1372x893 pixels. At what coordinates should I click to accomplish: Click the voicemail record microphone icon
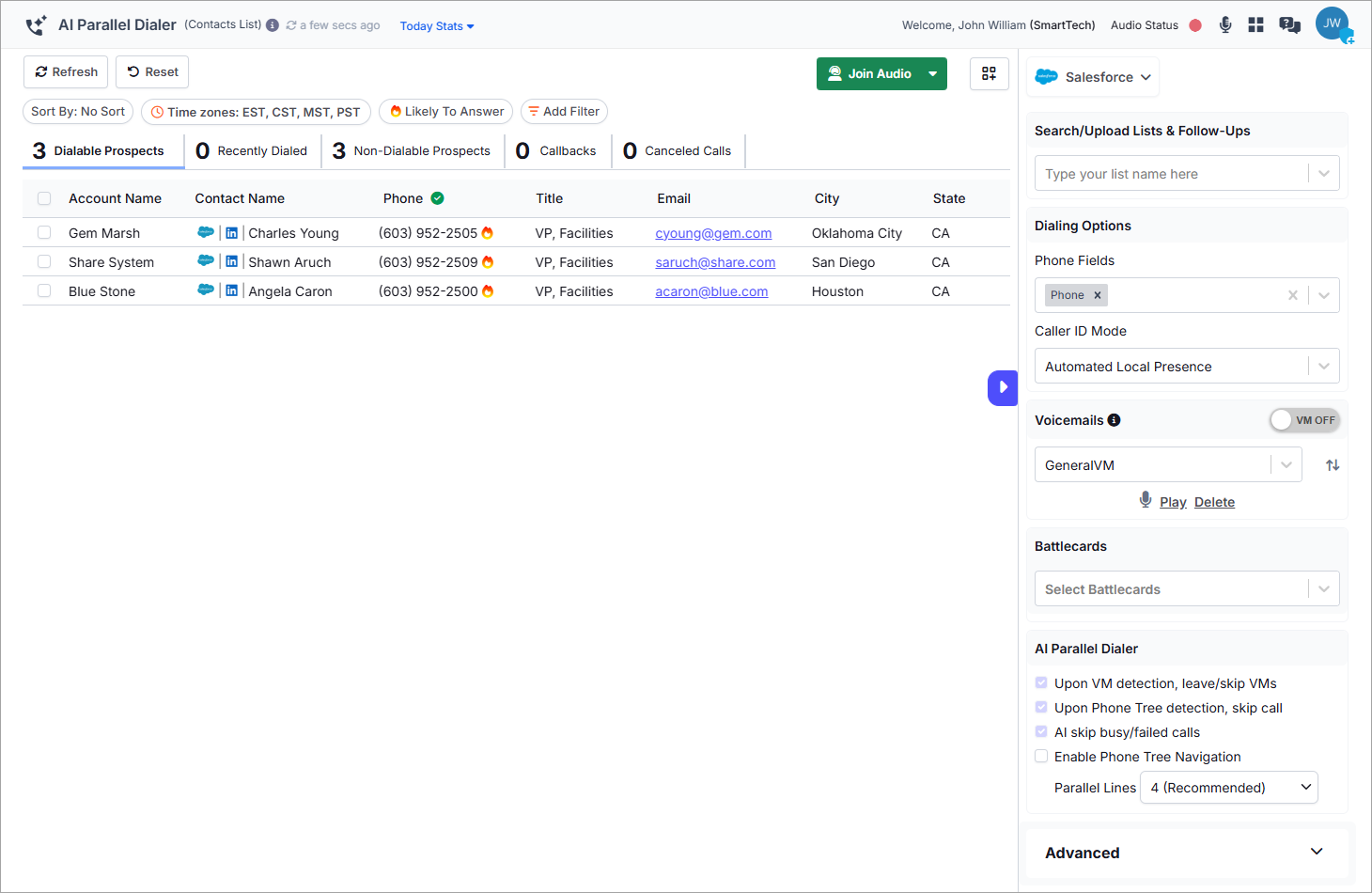1146,500
